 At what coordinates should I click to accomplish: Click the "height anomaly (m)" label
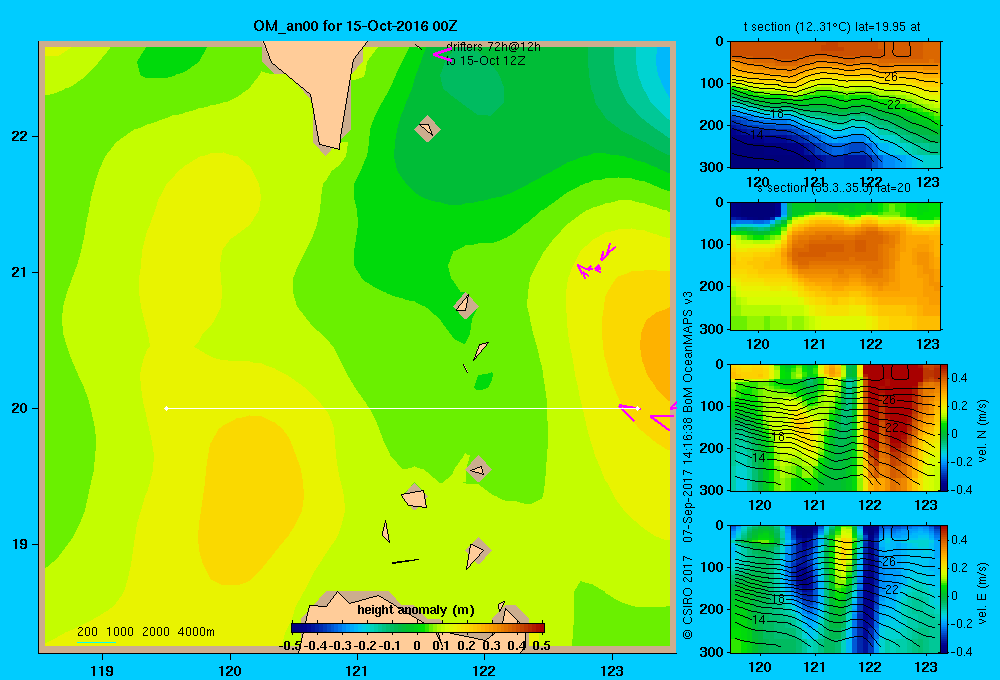(x=416, y=610)
